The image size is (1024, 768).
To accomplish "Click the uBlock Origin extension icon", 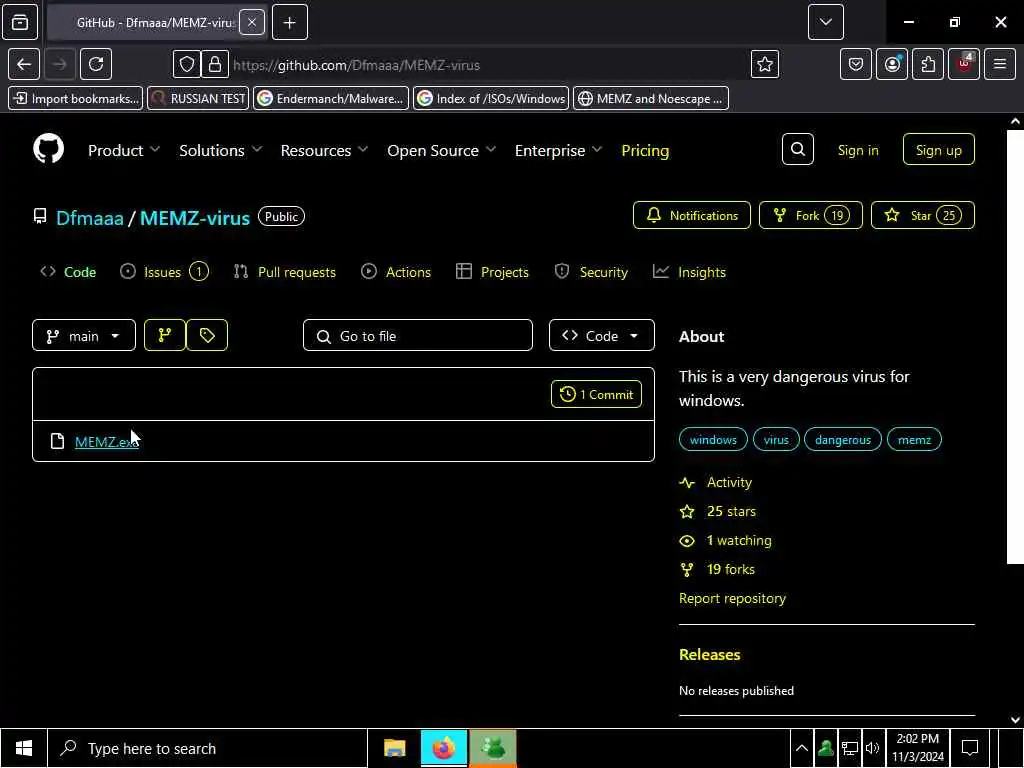I will (964, 64).
